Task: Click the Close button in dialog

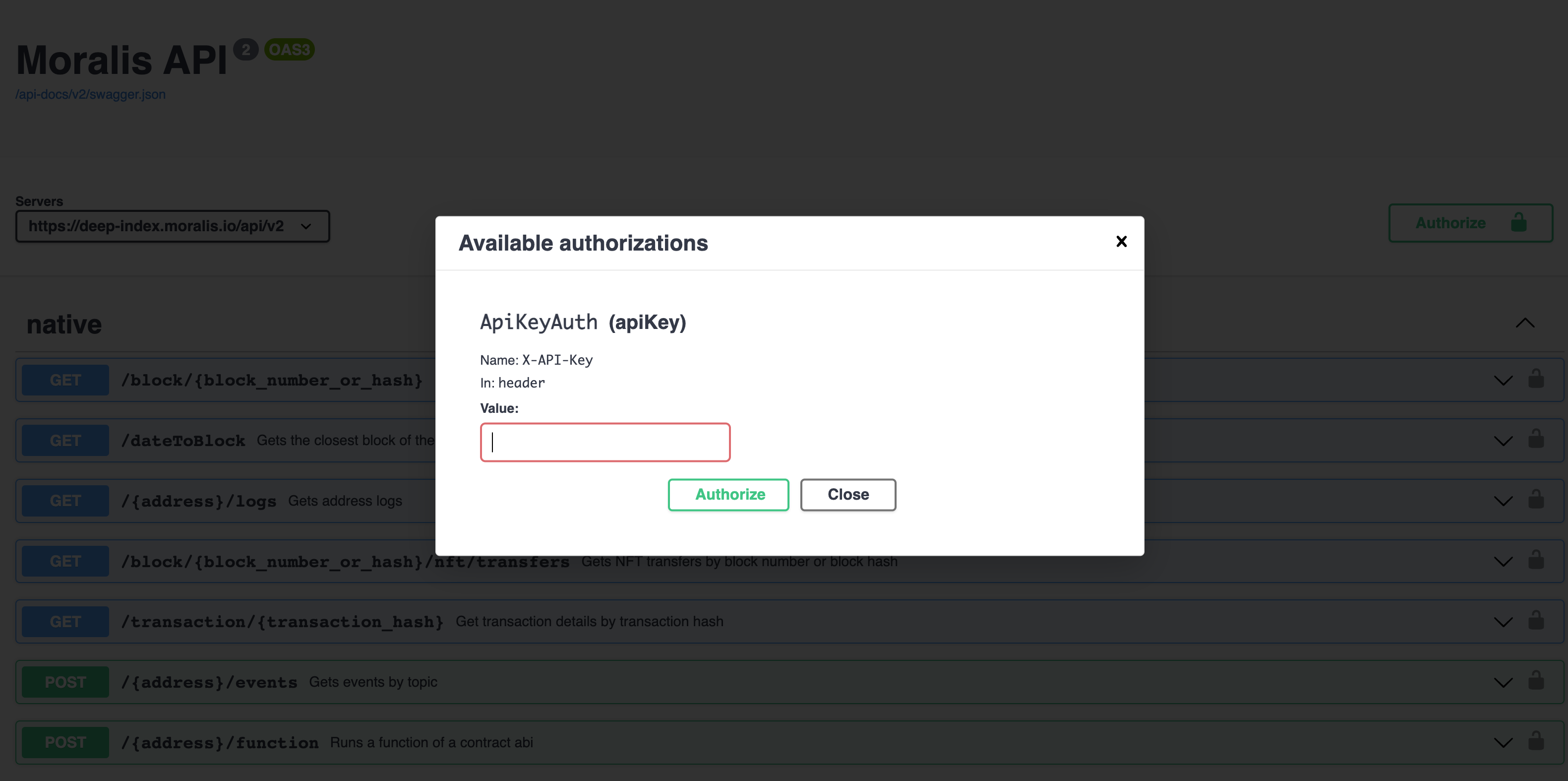Action: [x=847, y=494]
